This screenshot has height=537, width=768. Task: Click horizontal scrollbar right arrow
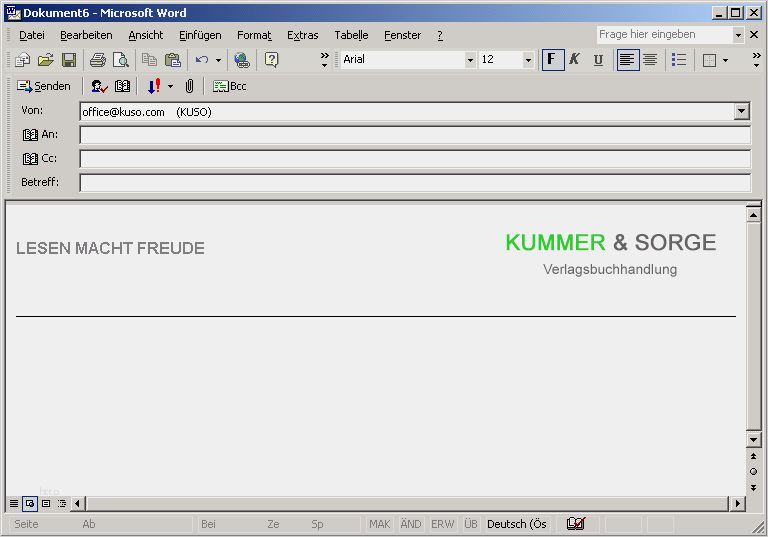click(x=738, y=503)
